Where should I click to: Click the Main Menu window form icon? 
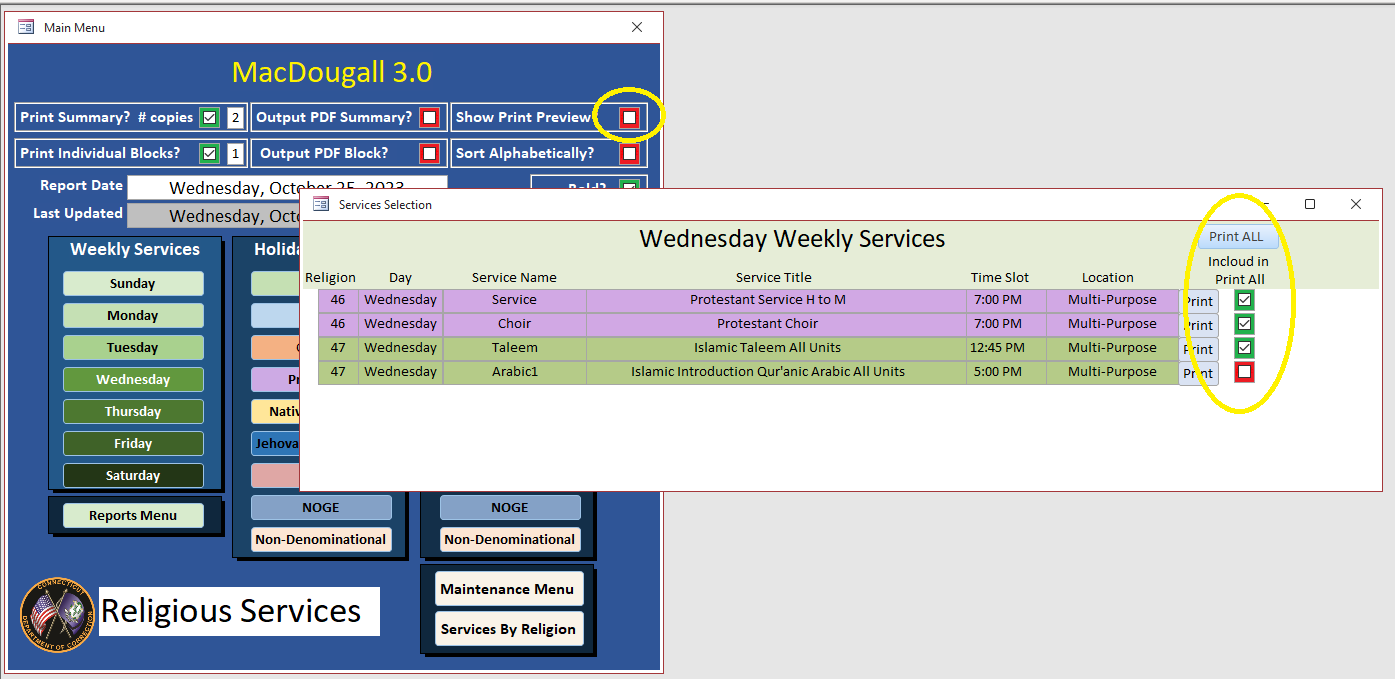26,27
